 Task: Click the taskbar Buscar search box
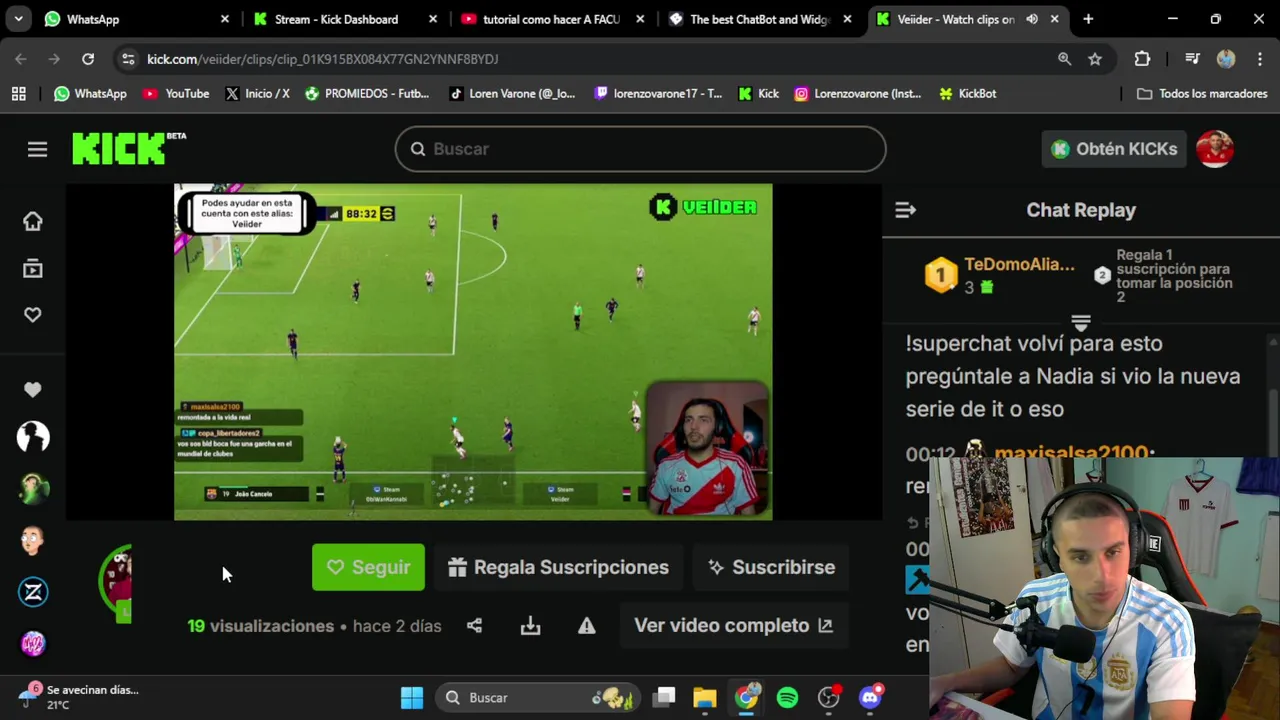tap(539, 698)
